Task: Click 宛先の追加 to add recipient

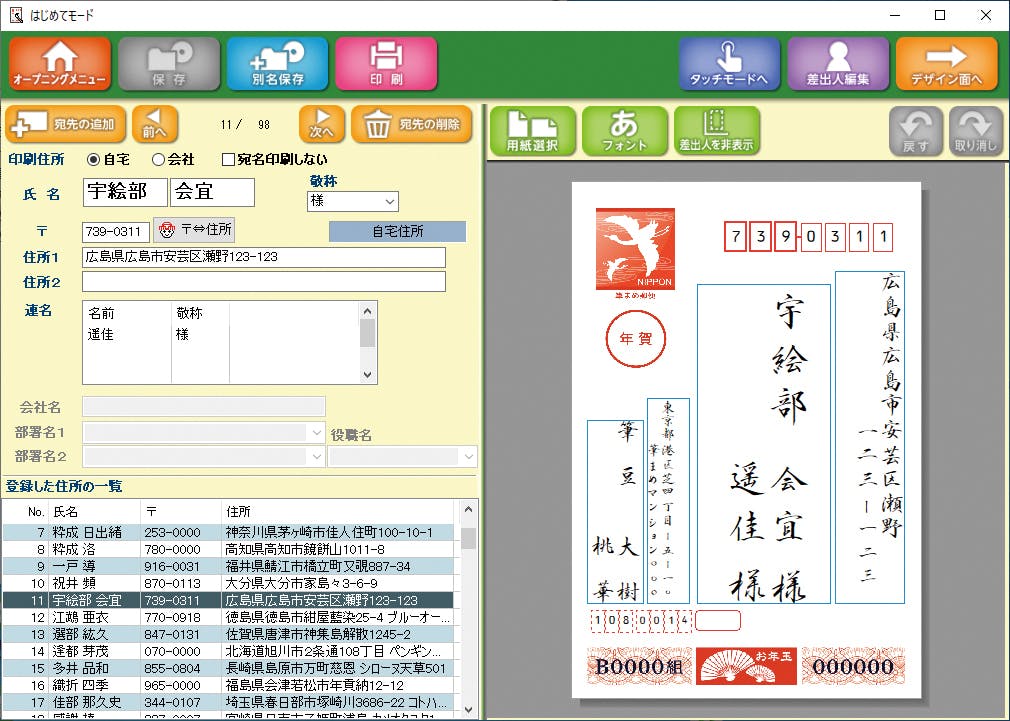Action: coord(66,125)
